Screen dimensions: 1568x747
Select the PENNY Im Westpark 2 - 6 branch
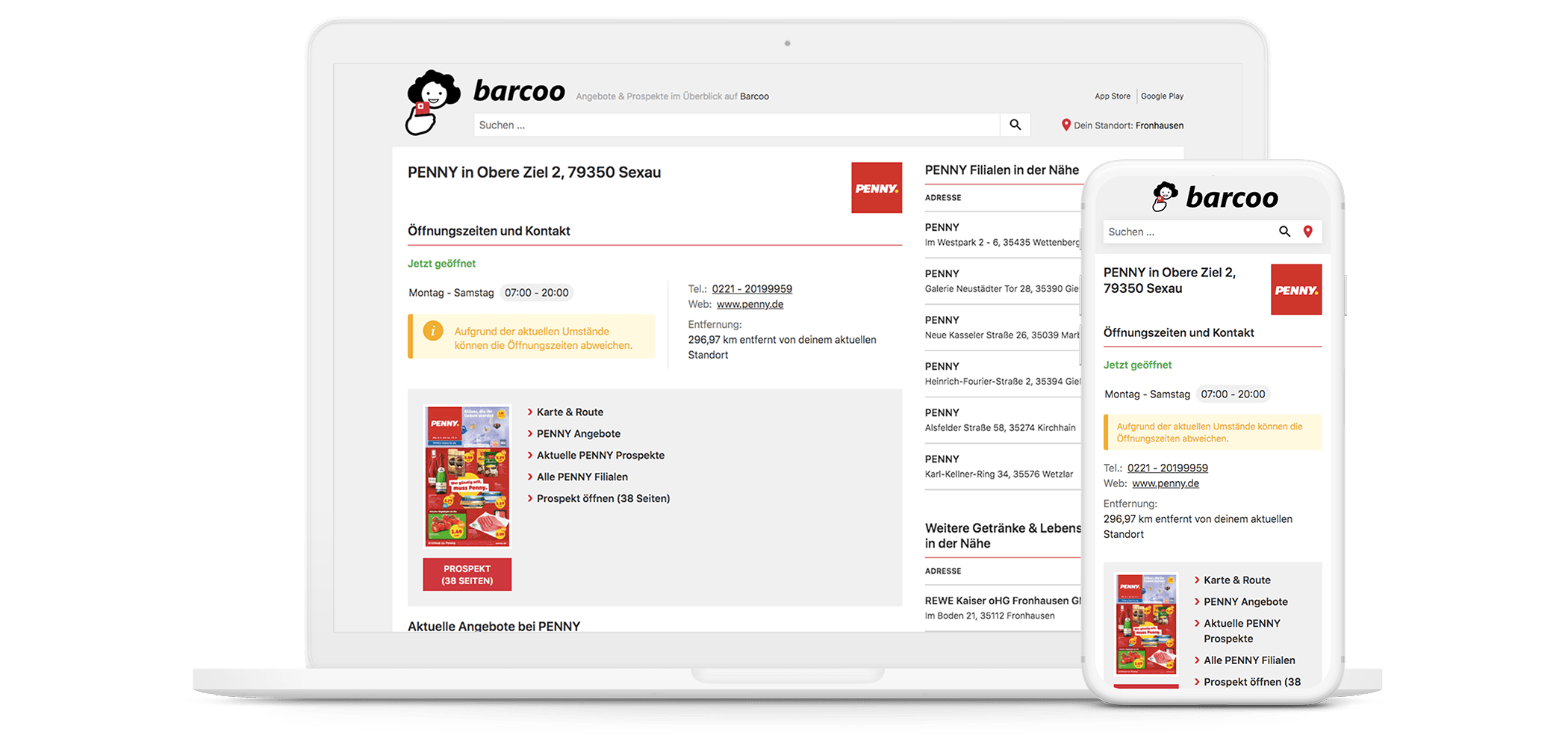pos(1001,235)
